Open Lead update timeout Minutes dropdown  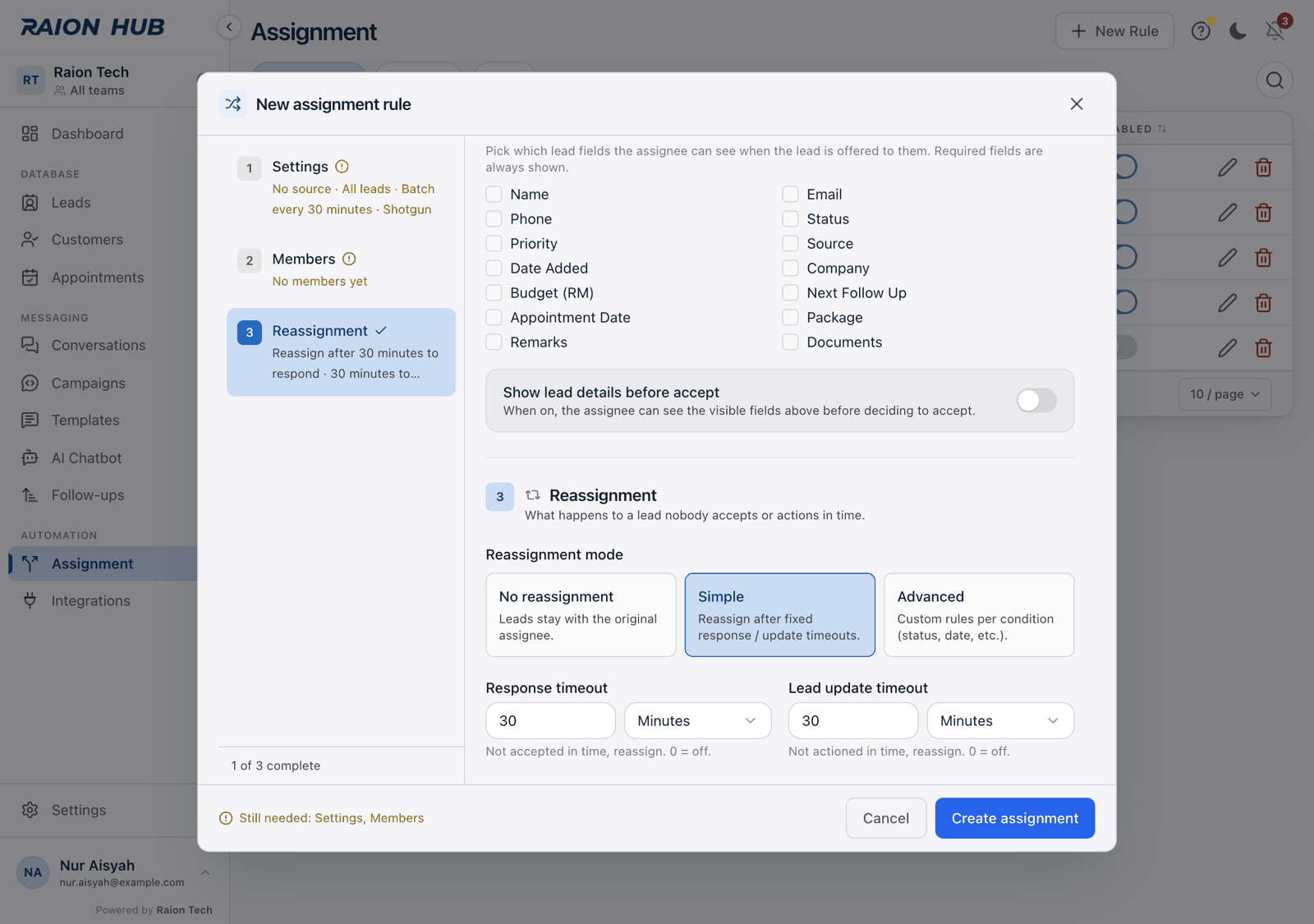coord(1000,721)
